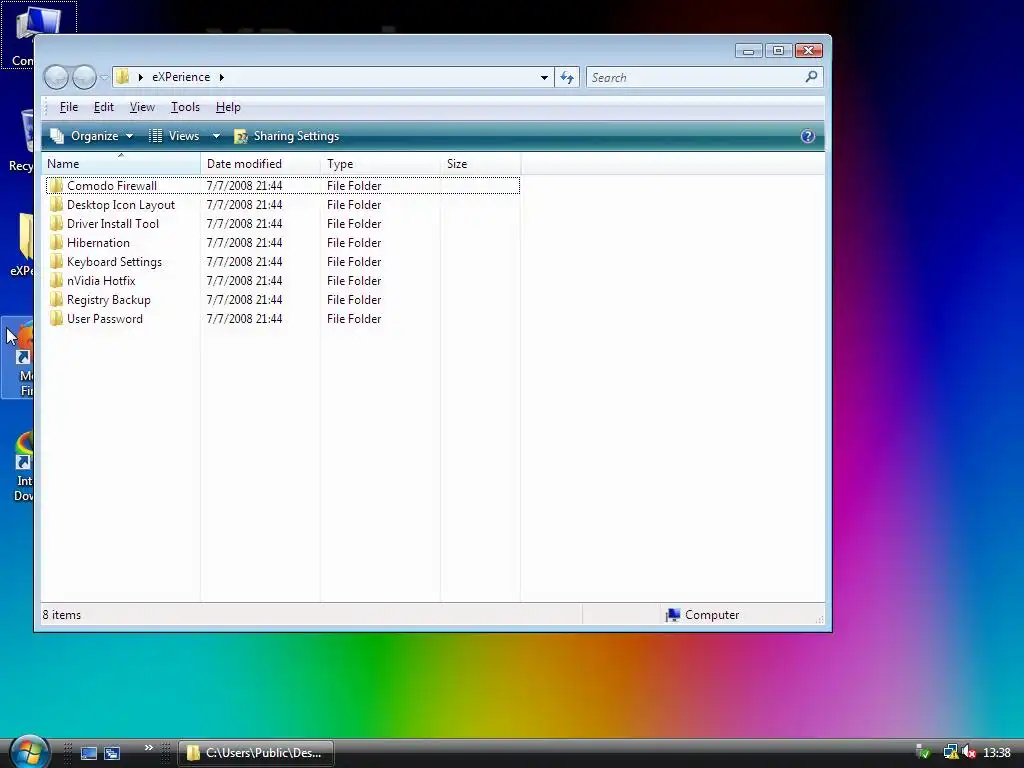Click the "Hibernation" folder name
This screenshot has width=1024, height=768.
[98, 242]
